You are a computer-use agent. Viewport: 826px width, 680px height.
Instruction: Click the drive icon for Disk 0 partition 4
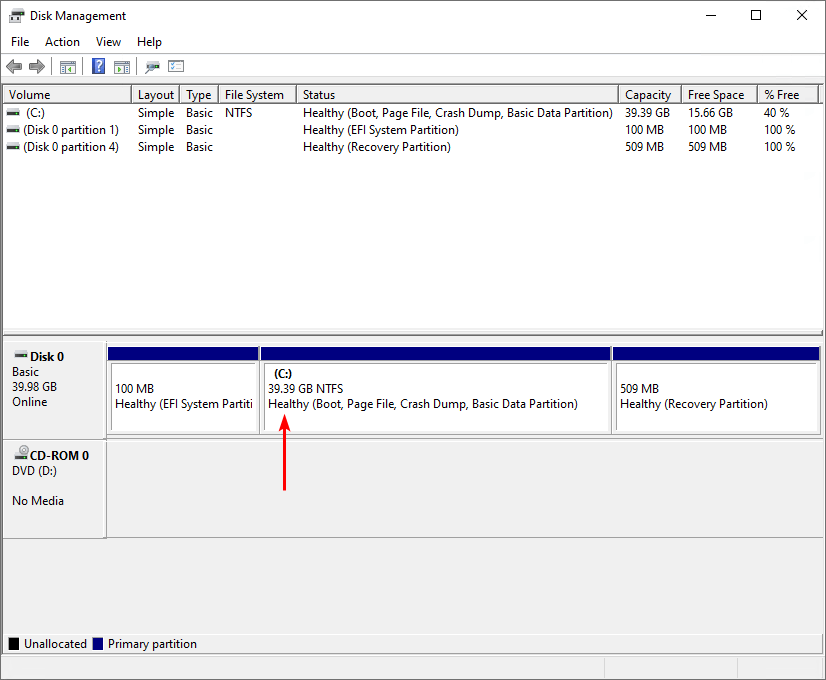tap(13, 147)
